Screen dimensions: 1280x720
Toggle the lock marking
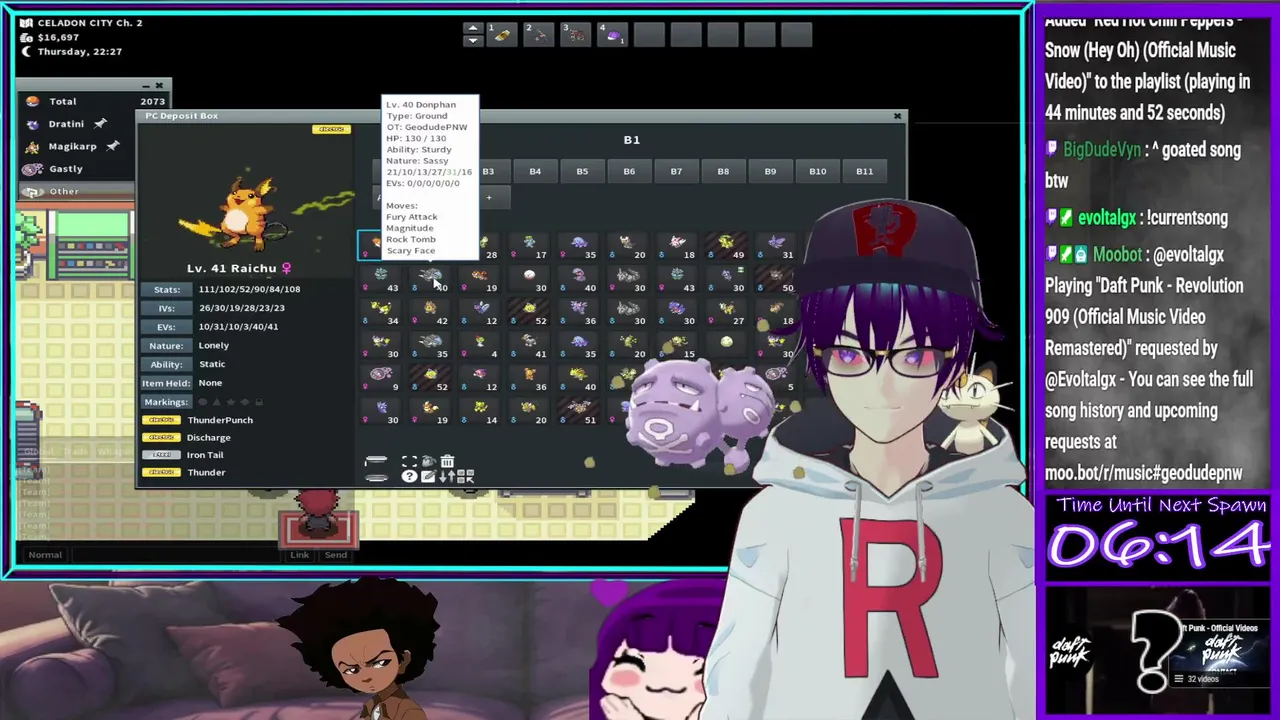click(x=259, y=402)
